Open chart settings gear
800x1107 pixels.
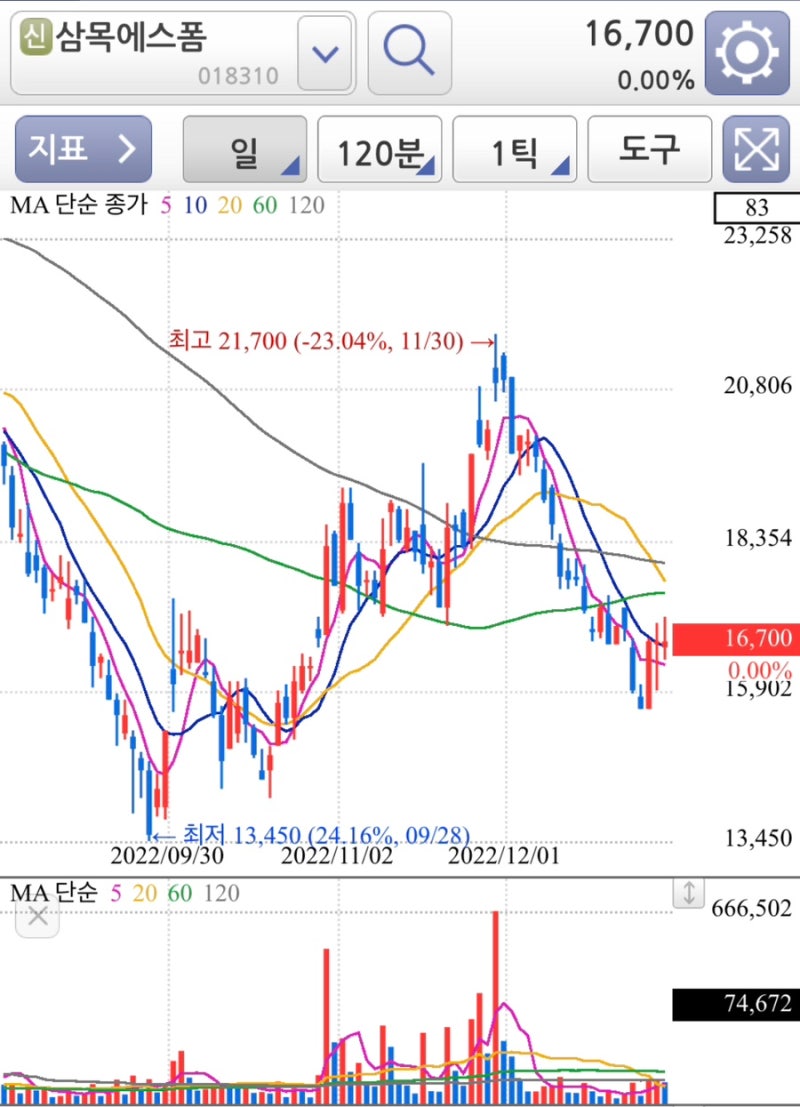[x=747, y=53]
